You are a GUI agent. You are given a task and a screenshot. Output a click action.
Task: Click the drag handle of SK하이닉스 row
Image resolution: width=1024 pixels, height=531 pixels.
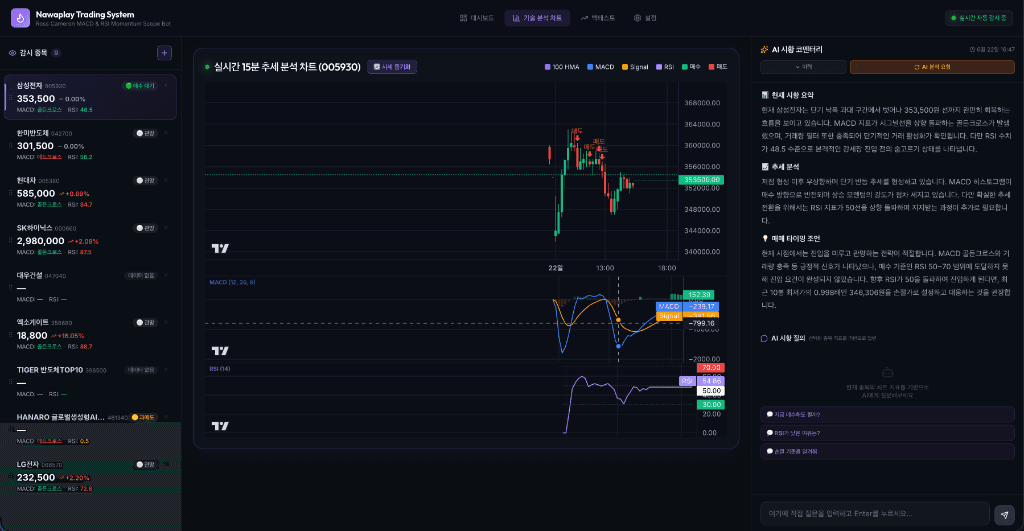(10, 241)
